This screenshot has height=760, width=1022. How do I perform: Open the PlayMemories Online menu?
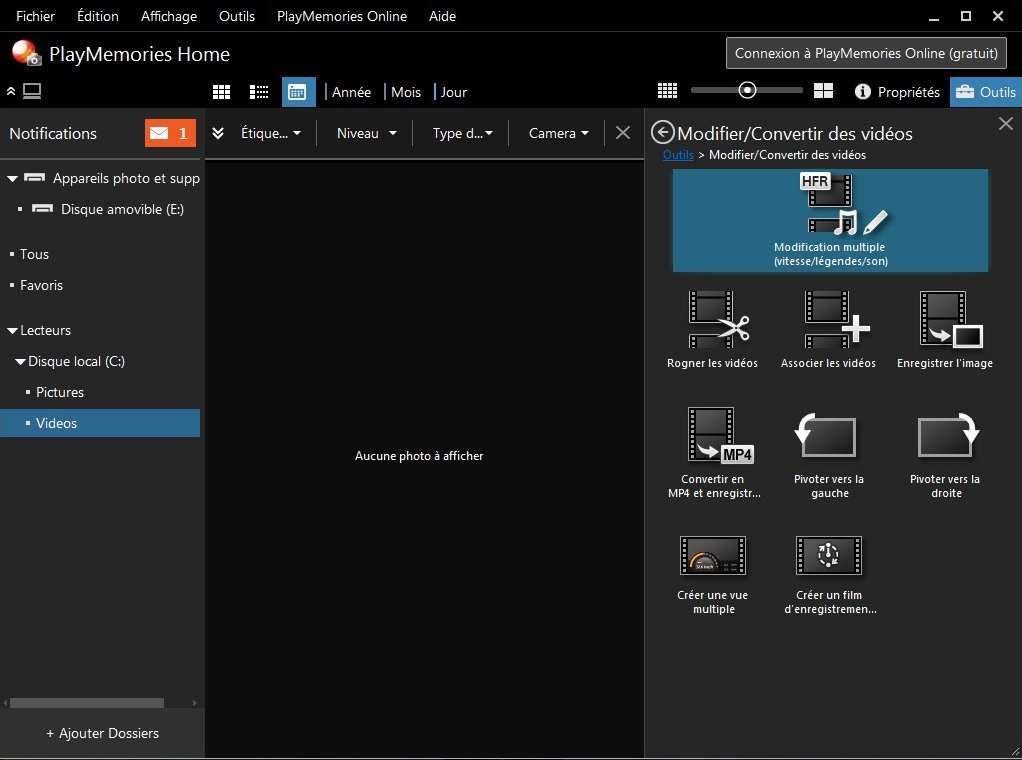click(x=342, y=16)
